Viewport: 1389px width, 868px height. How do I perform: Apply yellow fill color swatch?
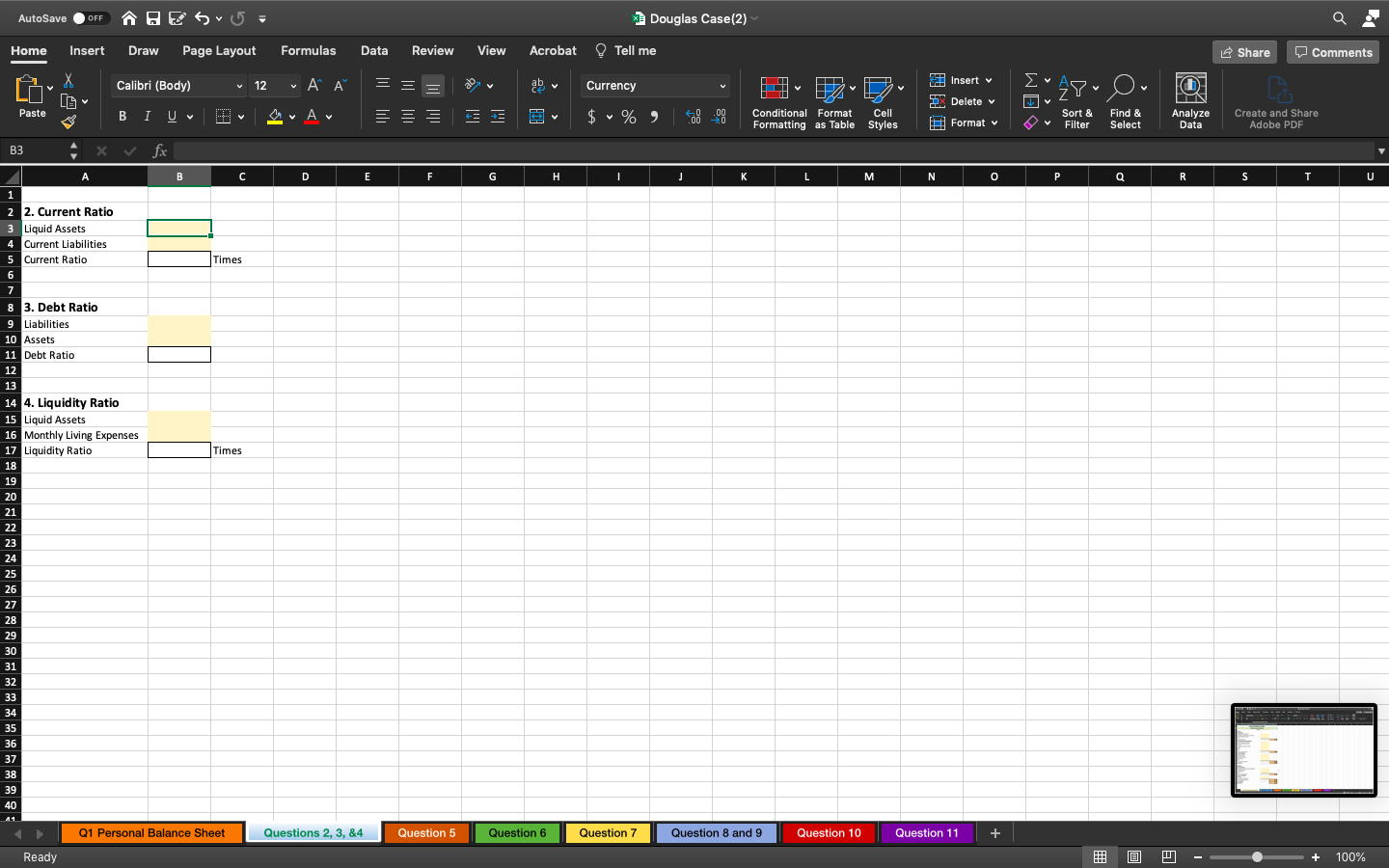275,117
